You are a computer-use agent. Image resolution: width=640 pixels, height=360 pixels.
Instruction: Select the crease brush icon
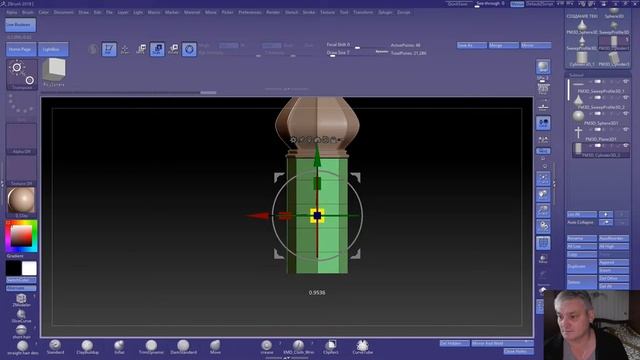267,347
